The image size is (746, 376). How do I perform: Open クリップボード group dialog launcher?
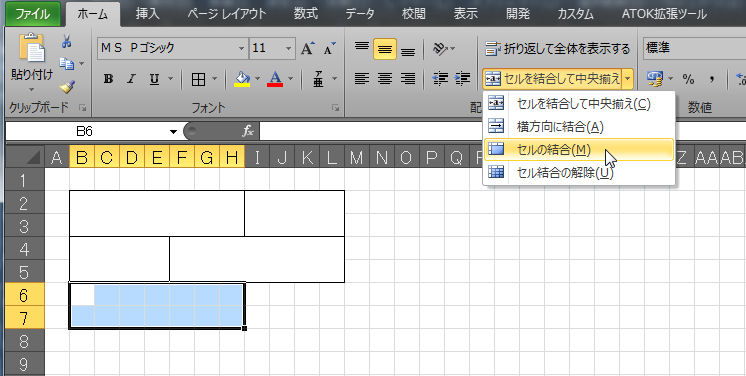pyautogui.click(x=82, y=108)
